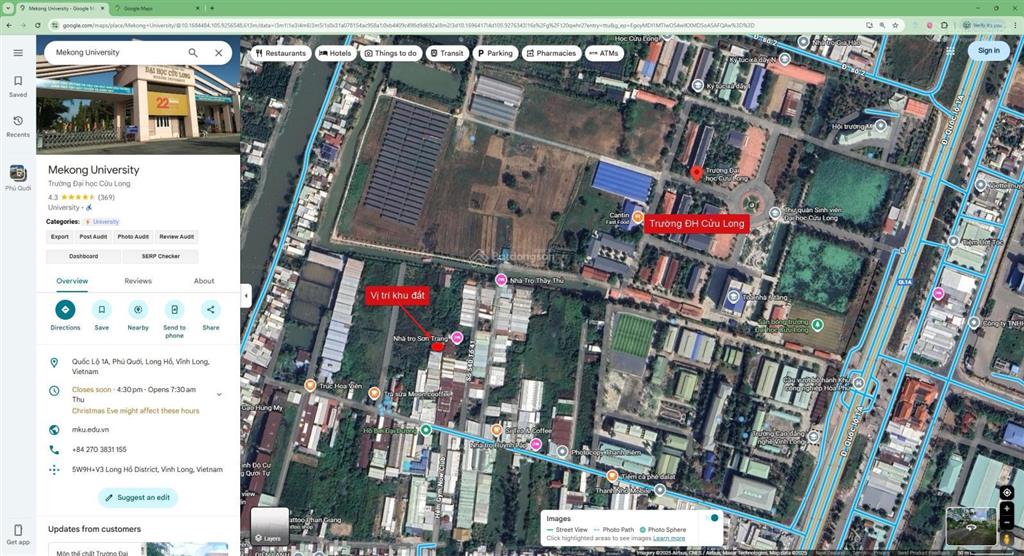
Task: Click Nhà Trọ Thầy Thu map marker
Action: coord(501,280)
